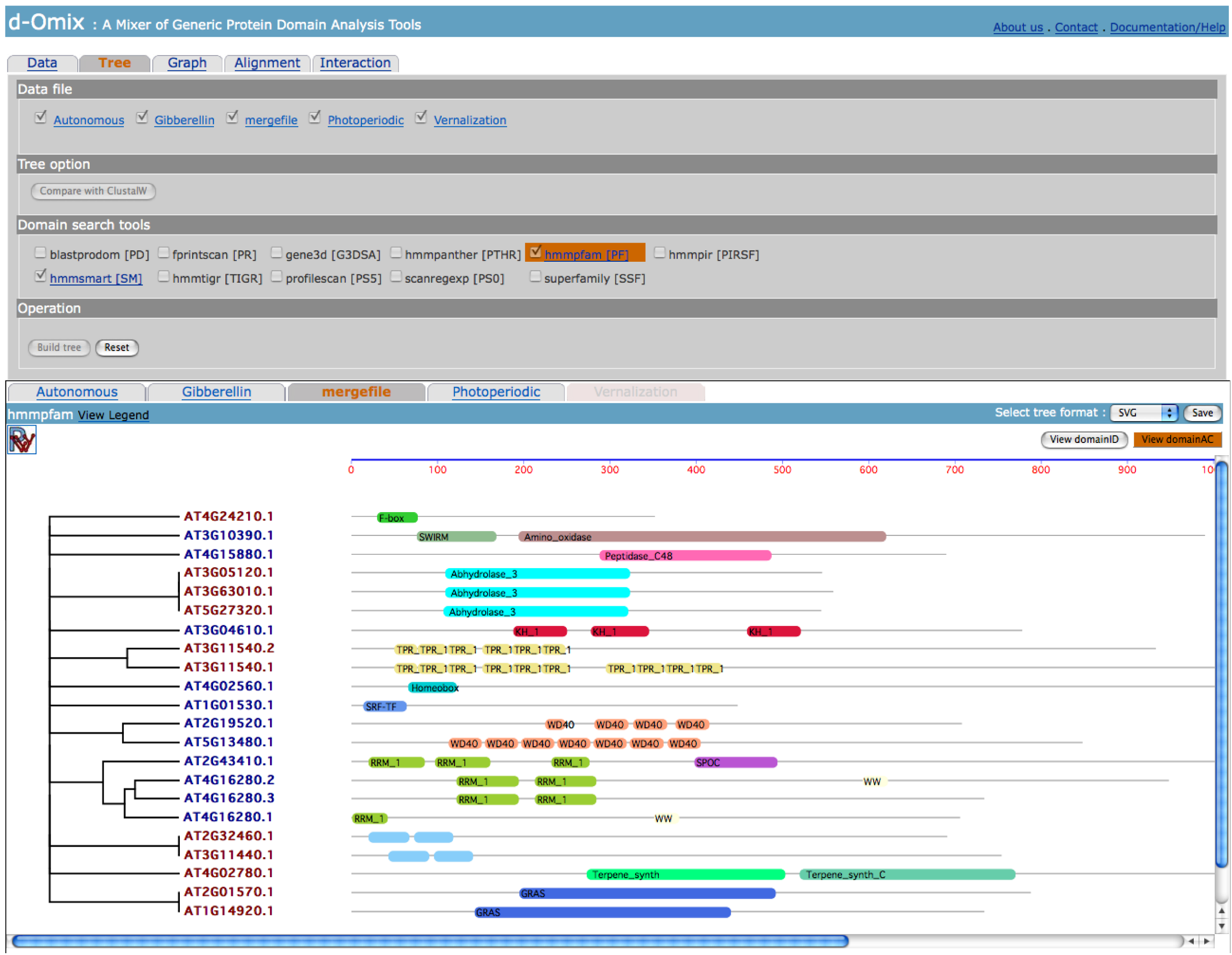Click the Amino_oxidase domain block
This screenshot has width=1232, height=955.
pos(703,537)
